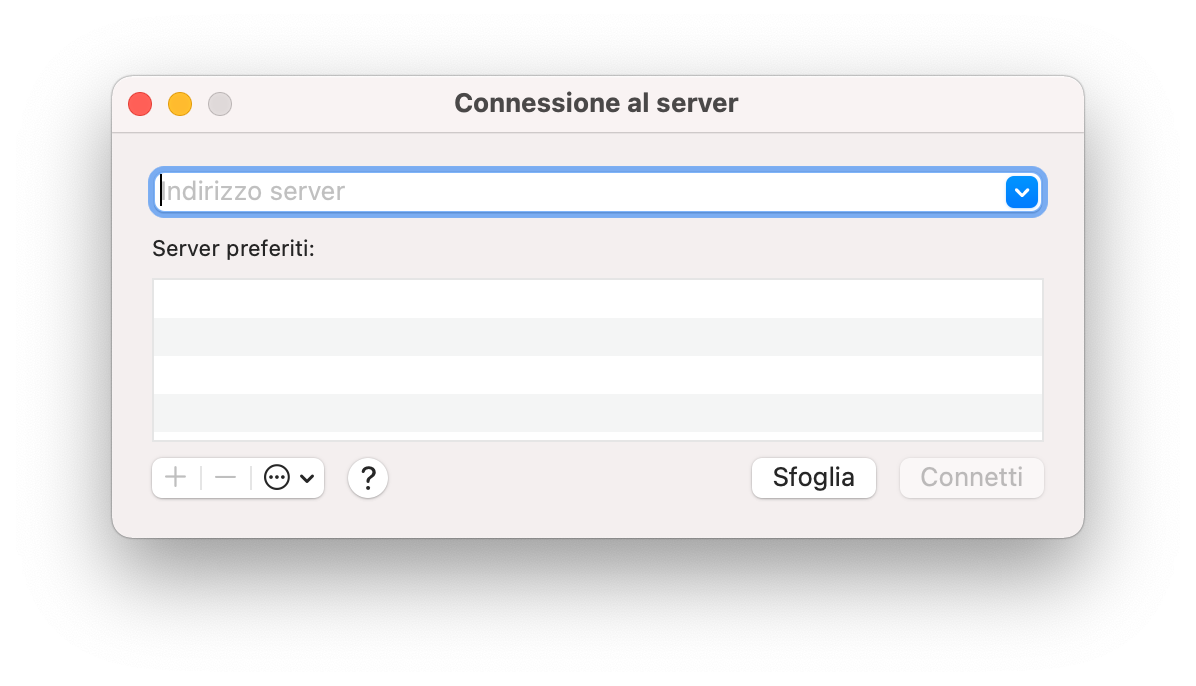Expand the chevron beside the ellipsis icon

307,479
